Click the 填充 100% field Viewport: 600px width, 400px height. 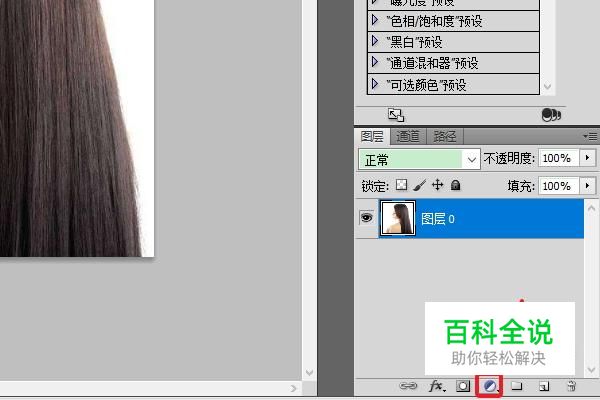558,186
